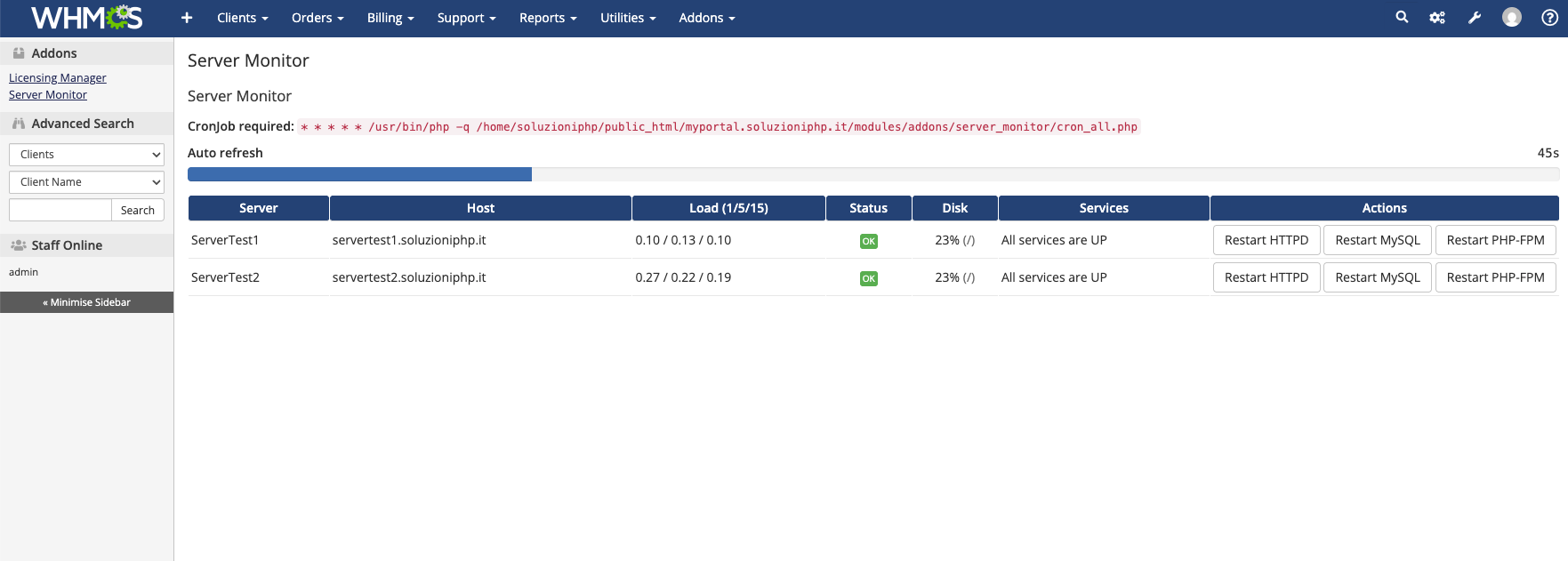Open the automation gears icon
This screenshot has height=561, width=1568.
[x=1437, y=18]
